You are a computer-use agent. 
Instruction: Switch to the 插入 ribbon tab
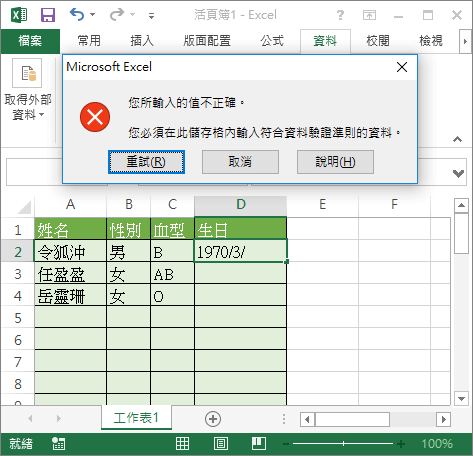(142, 41)
